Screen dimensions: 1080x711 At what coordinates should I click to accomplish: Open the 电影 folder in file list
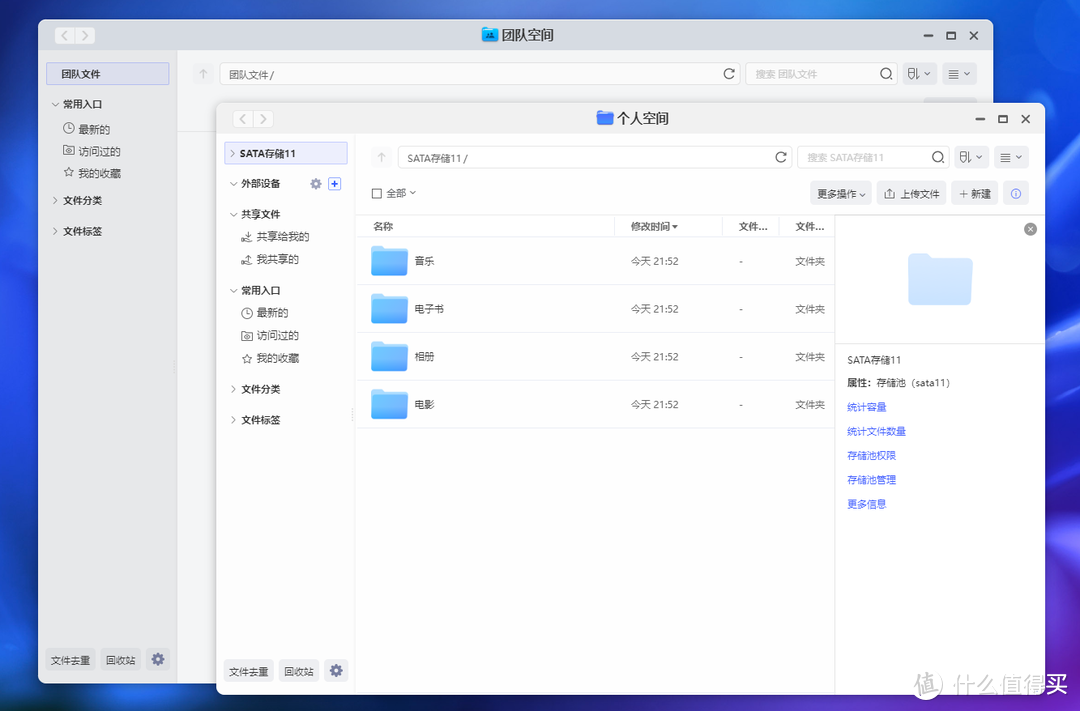424,404
